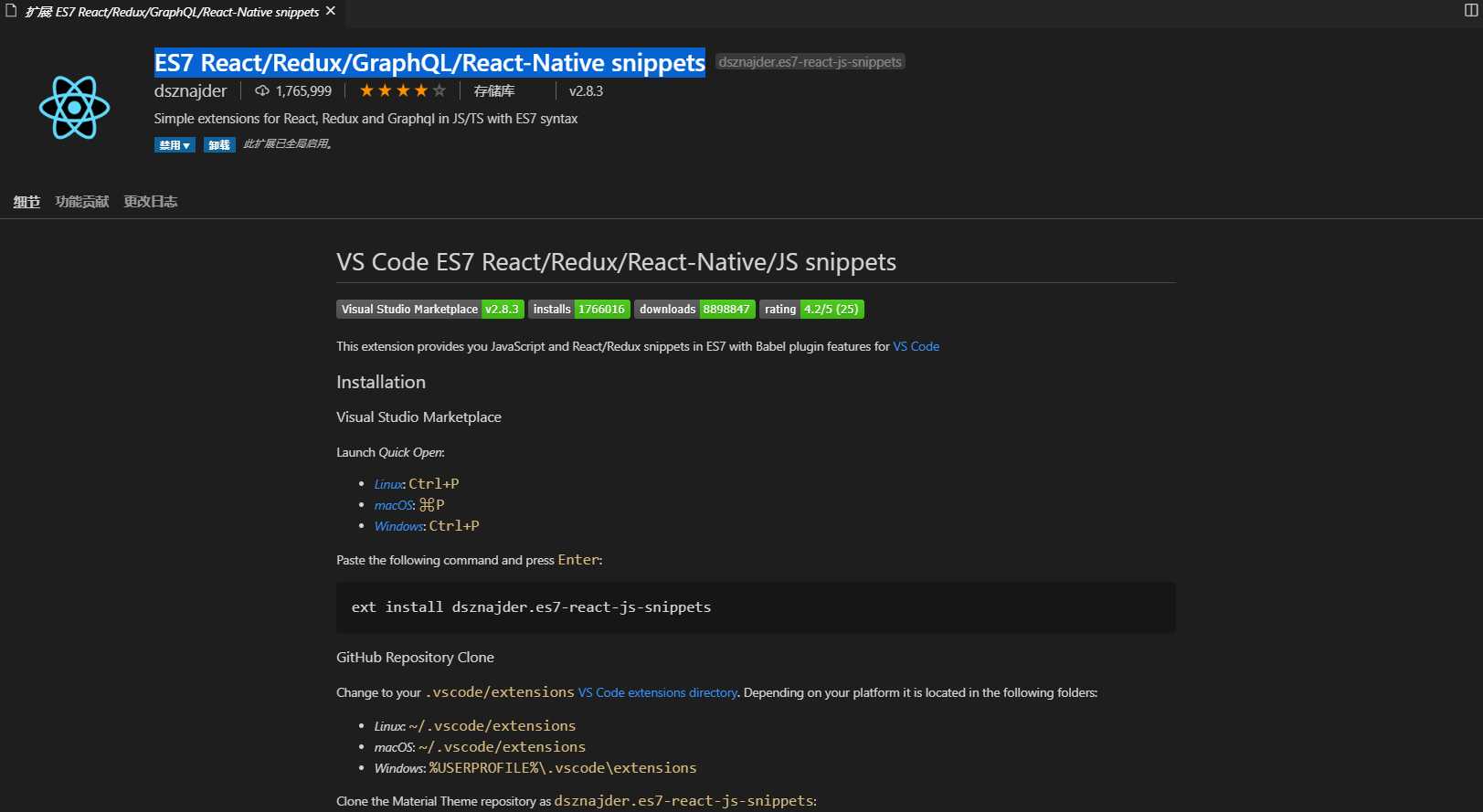Click the installs 1766016 badge
The image size is (1483, 812).
(x=579, y=309)
